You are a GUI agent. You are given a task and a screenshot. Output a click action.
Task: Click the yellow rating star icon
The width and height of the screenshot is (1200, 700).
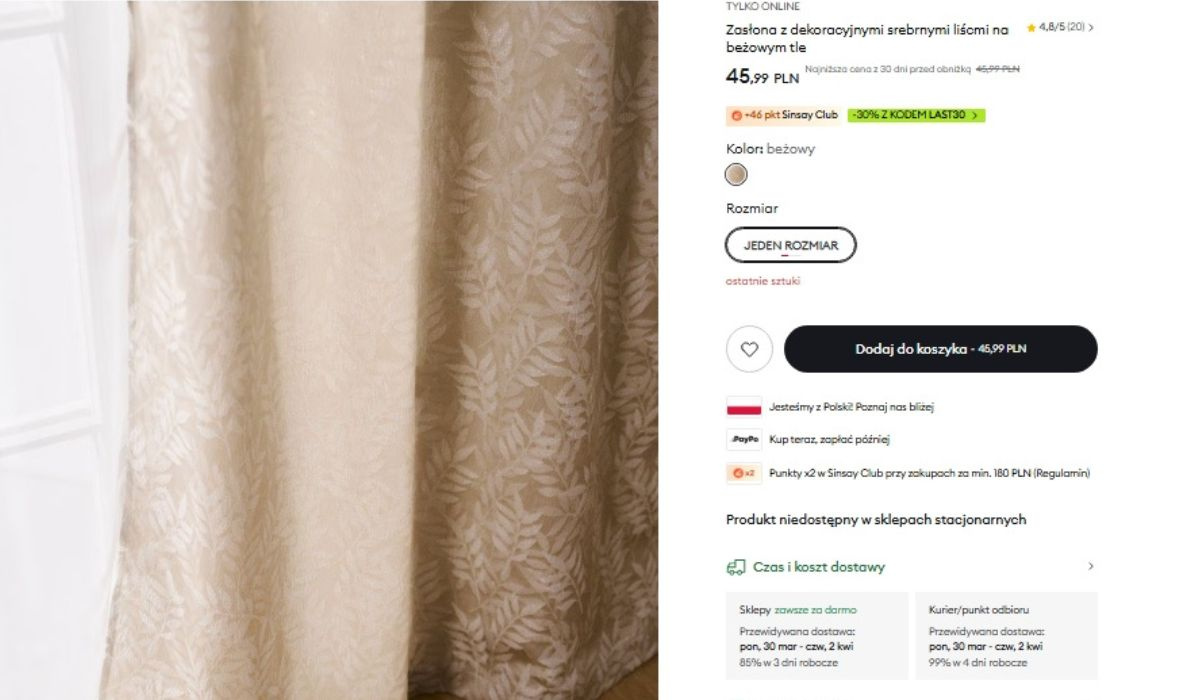[x=1031, y=28]
